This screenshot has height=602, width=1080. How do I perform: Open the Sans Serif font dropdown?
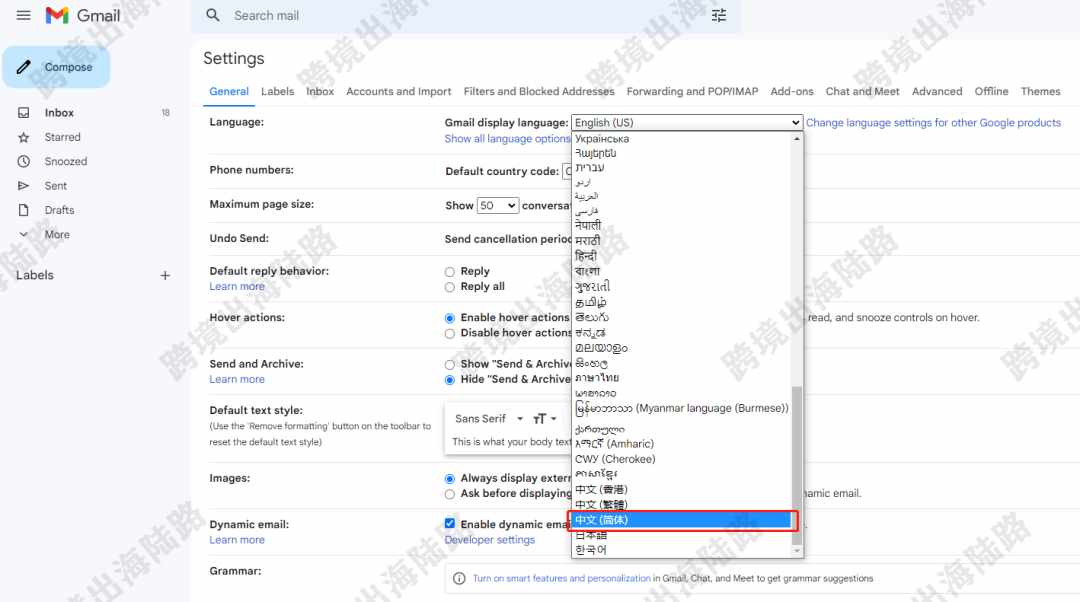tap(489, 419)
